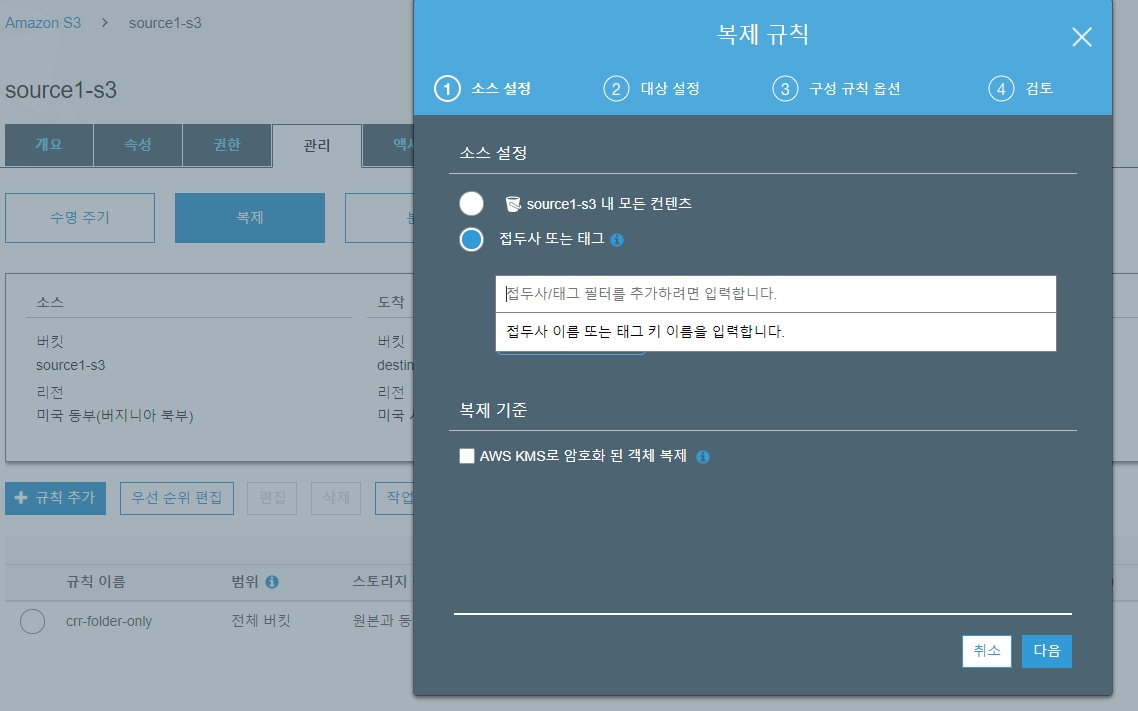
Task: Click bucket icon before source1-s3 내 모든 컨텐츠
Action: point(513,204)
